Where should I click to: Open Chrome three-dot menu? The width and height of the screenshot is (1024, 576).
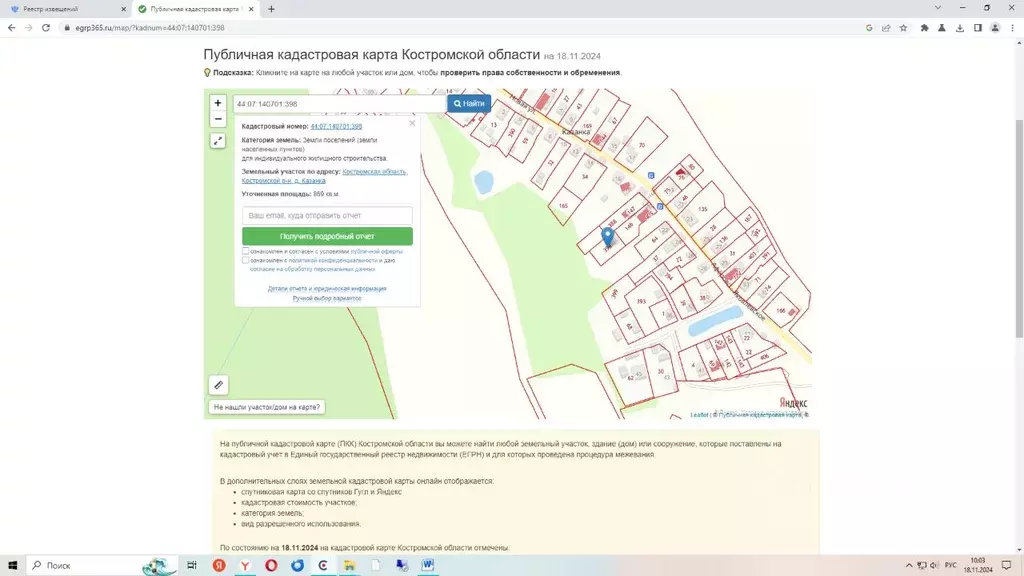1013,28
